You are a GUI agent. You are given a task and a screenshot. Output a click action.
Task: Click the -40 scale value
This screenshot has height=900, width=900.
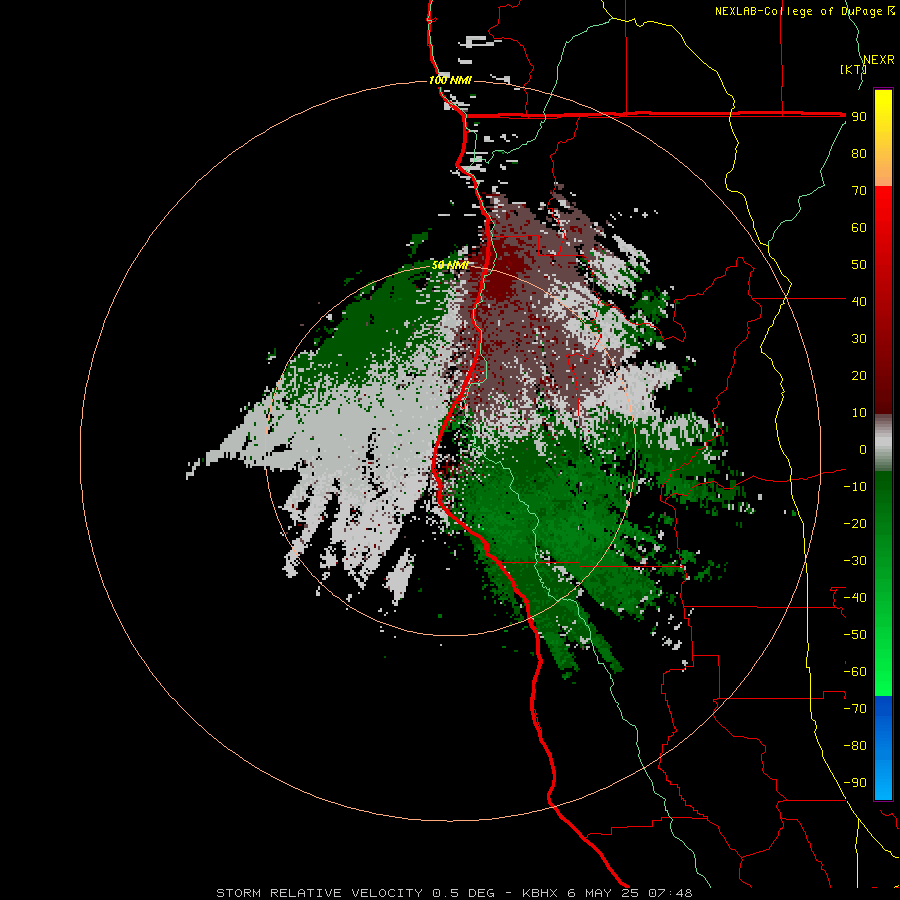(855, 598)
